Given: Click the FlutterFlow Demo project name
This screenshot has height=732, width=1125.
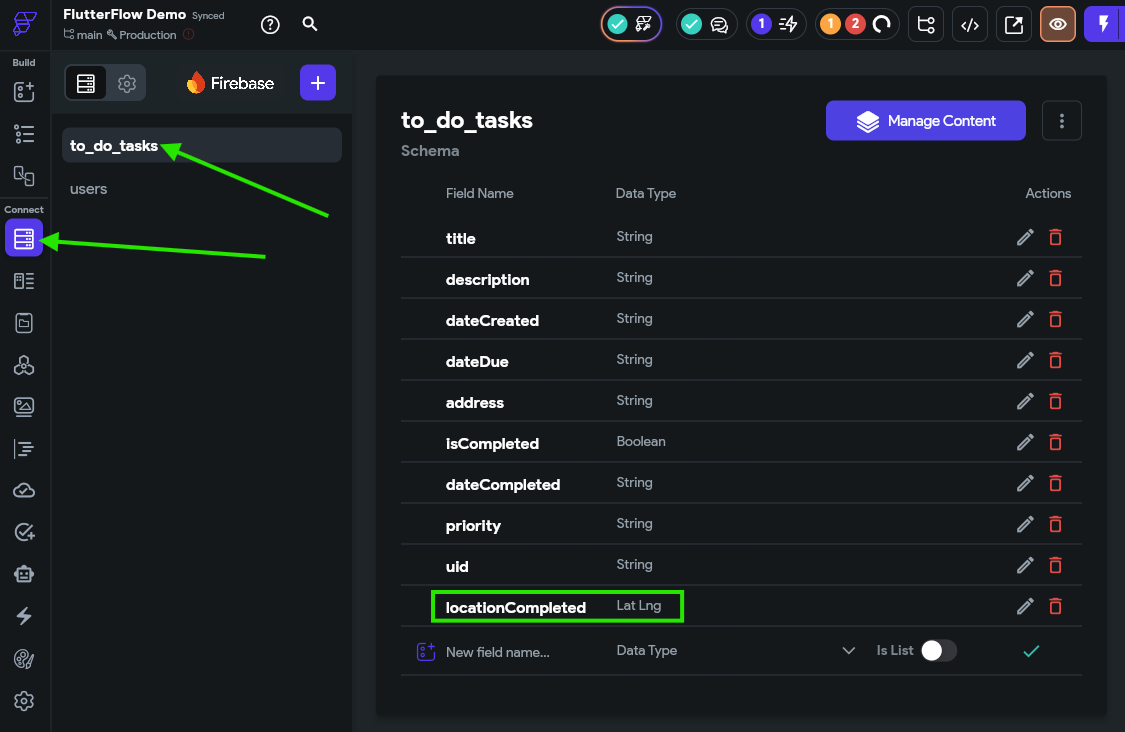Looking at the screenshot, I should [x=124, y=14].
